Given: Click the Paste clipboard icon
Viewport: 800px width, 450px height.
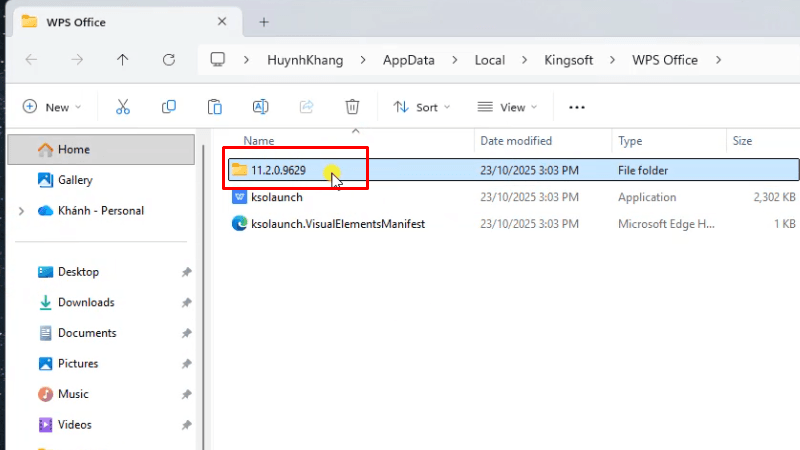Looking at the screenshot, I should pos(214,107).
